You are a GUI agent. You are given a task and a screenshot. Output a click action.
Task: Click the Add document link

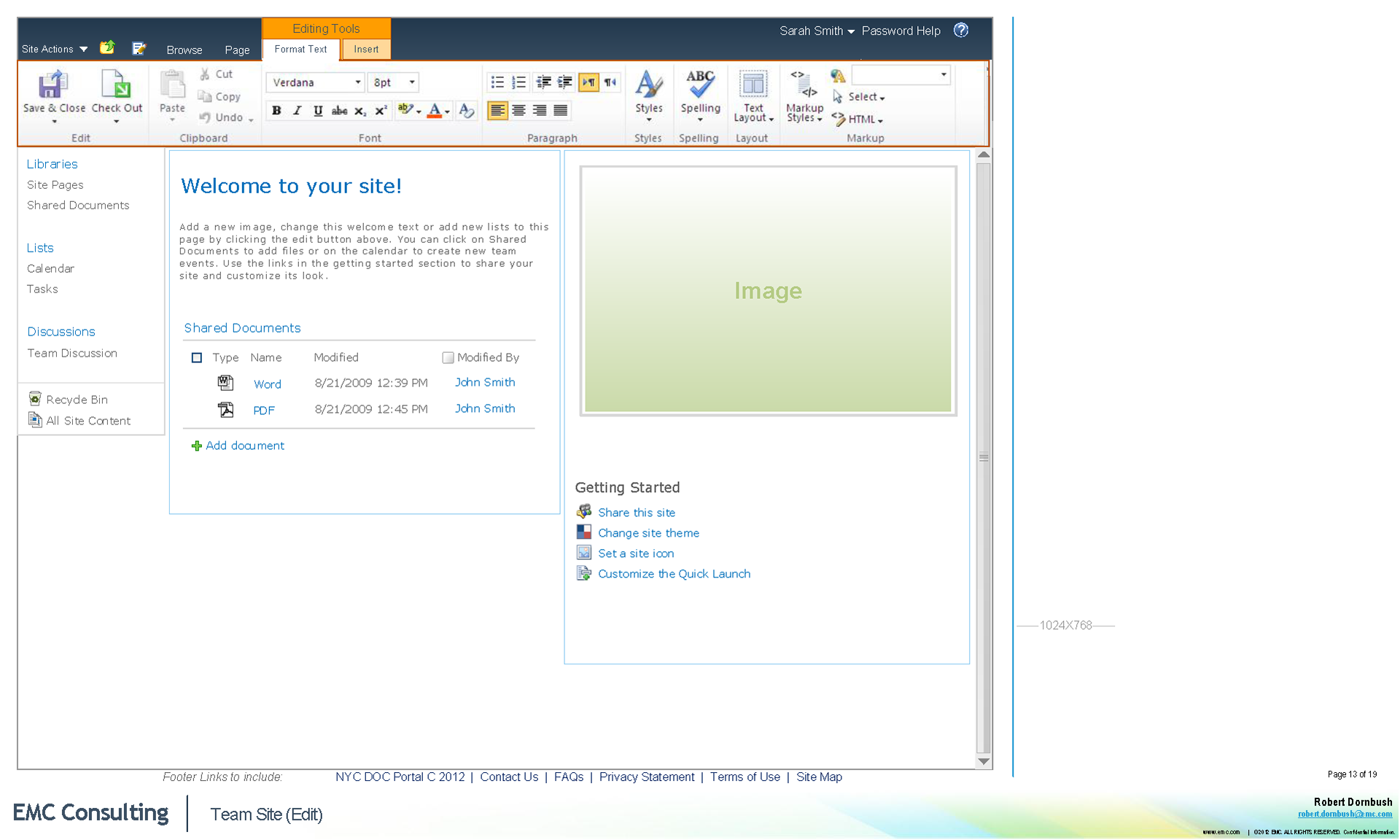[x=244, y=446]
